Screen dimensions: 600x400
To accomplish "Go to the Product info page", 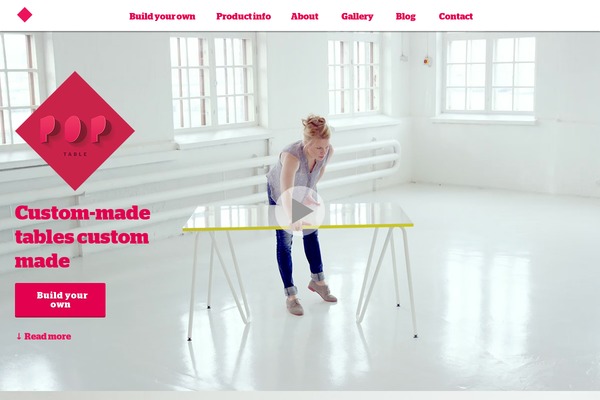I will pos(243,16).
